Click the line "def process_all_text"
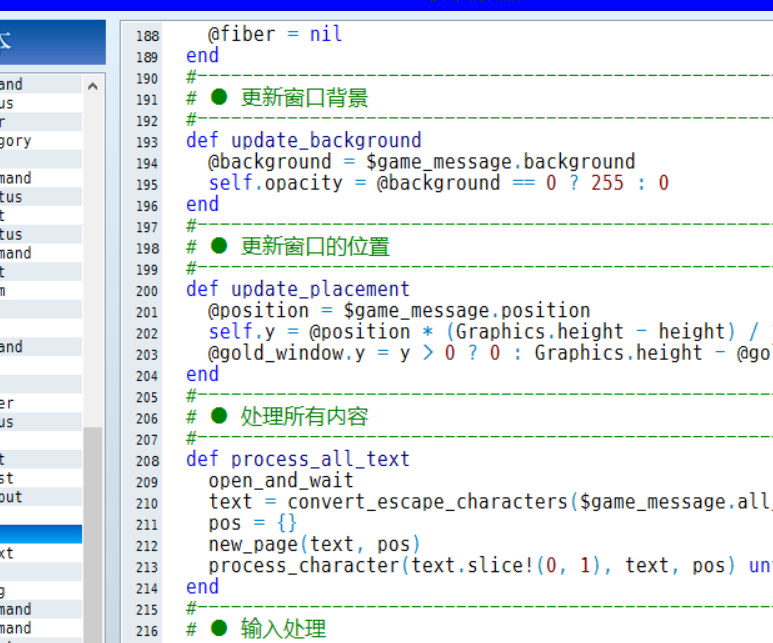Image resolution: width=773 pixels, height=643 pixels. [x=298, y=459]
